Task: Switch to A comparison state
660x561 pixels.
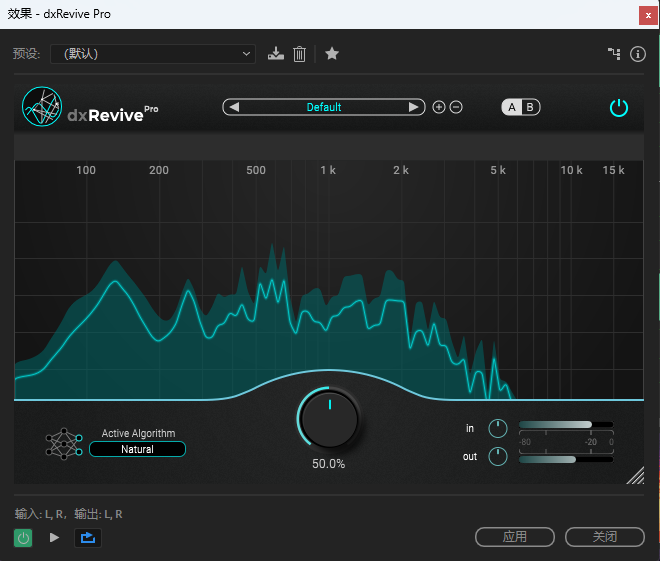Action: pyautogui.click(x=512, y=107)
